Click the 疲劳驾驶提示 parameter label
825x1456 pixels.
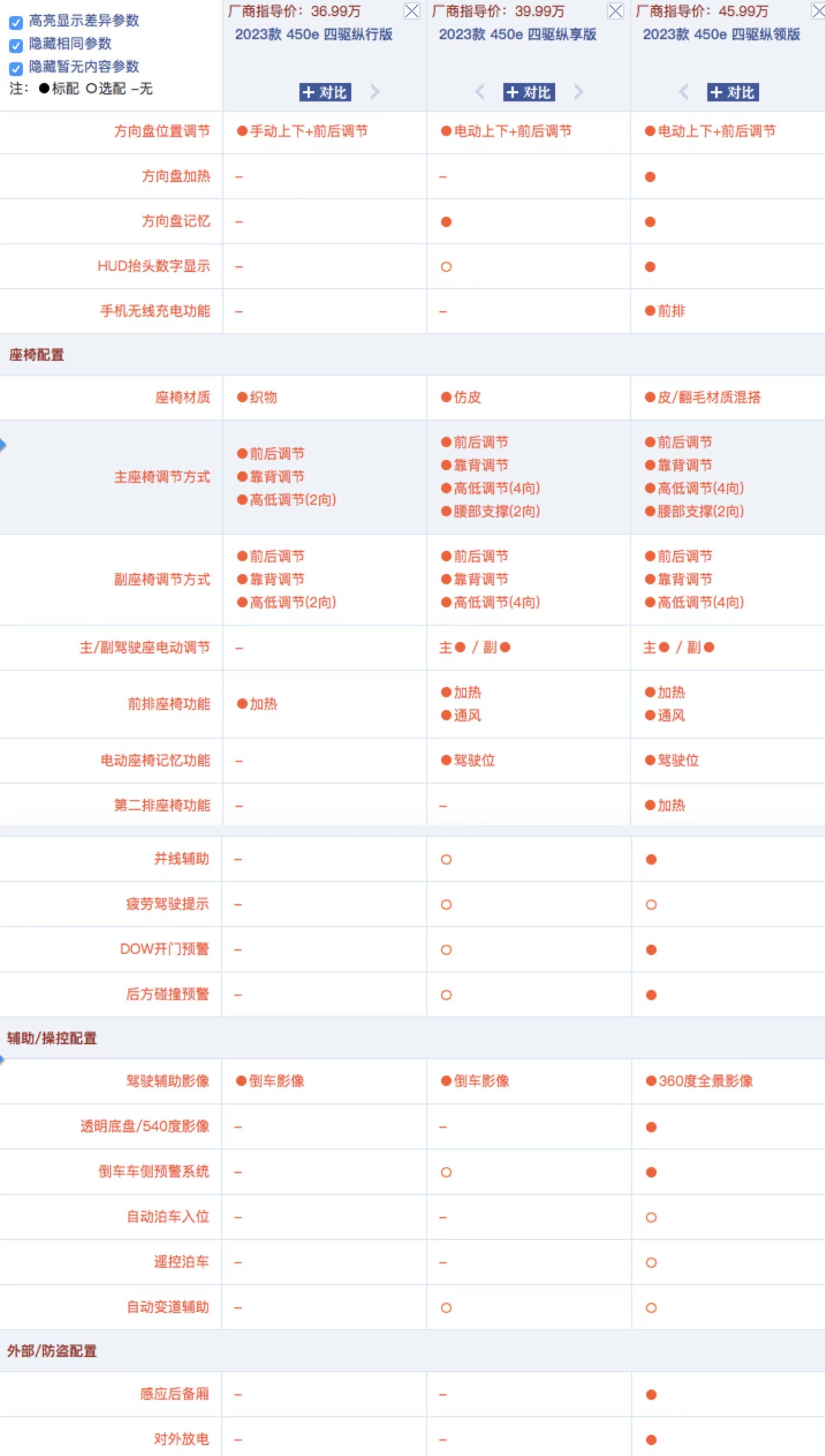click(168, 904)
